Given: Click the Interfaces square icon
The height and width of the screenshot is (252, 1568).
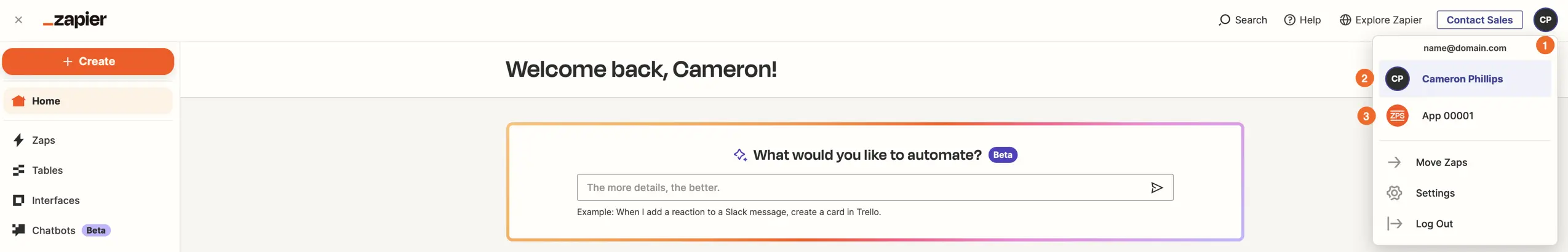Looking at the screenshot, I should click(x=18, y=200).
